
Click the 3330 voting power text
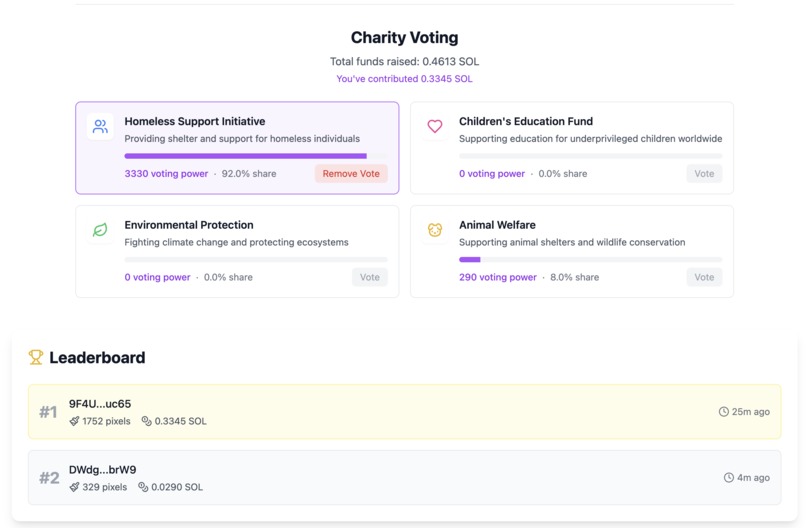point(166,174)
